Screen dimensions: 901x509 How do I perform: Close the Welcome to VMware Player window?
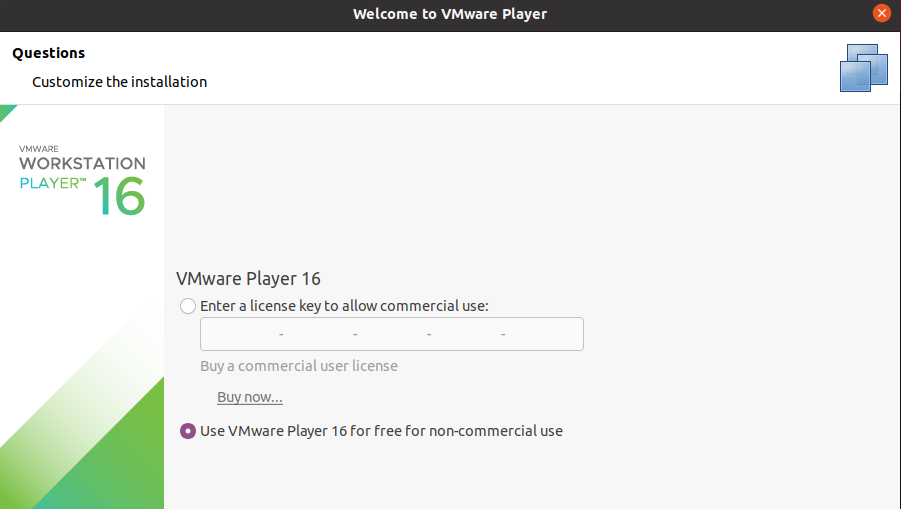pyautogui.click(x=881, y=13)
